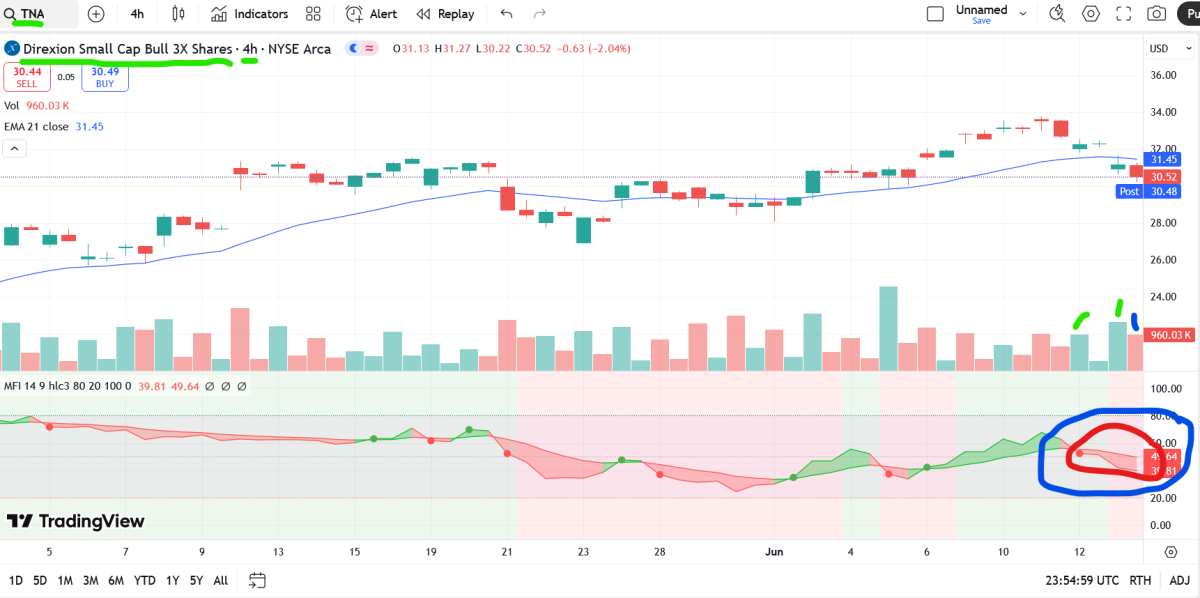The image size is (1200, 598).
Task: Open the Indicators dialog
Action: tap(250, 14)
